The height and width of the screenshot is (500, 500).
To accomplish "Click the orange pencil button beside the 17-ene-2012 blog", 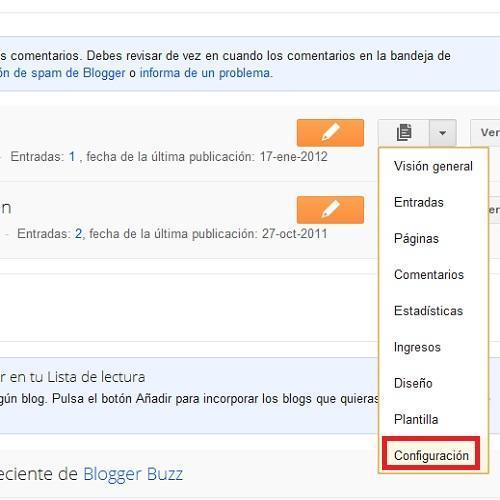I will pyautogui.click(x=330, y=133).
